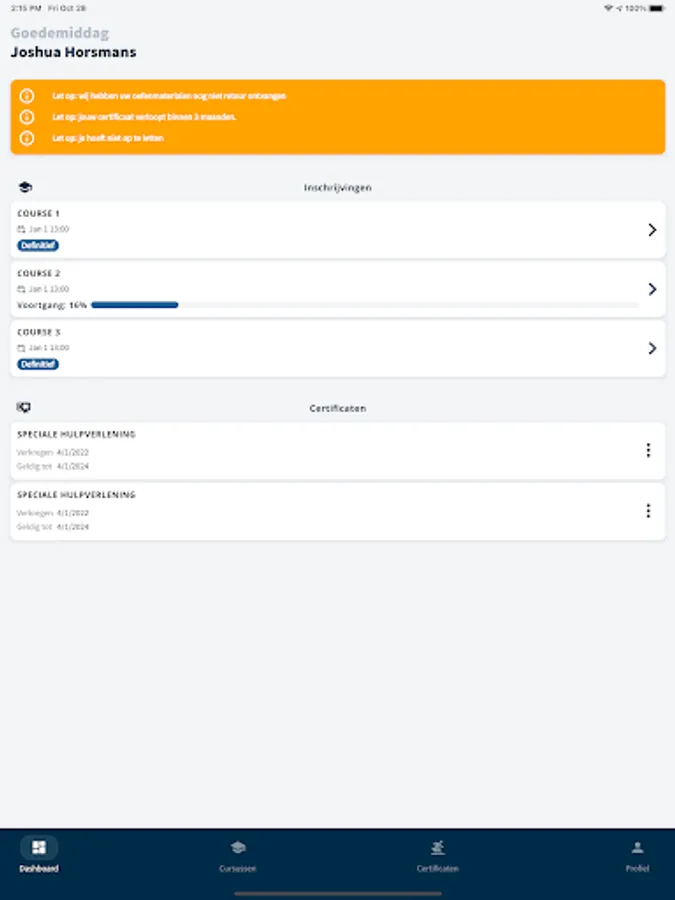Switch to the Cursussen tab label

(x=238, y=869)
